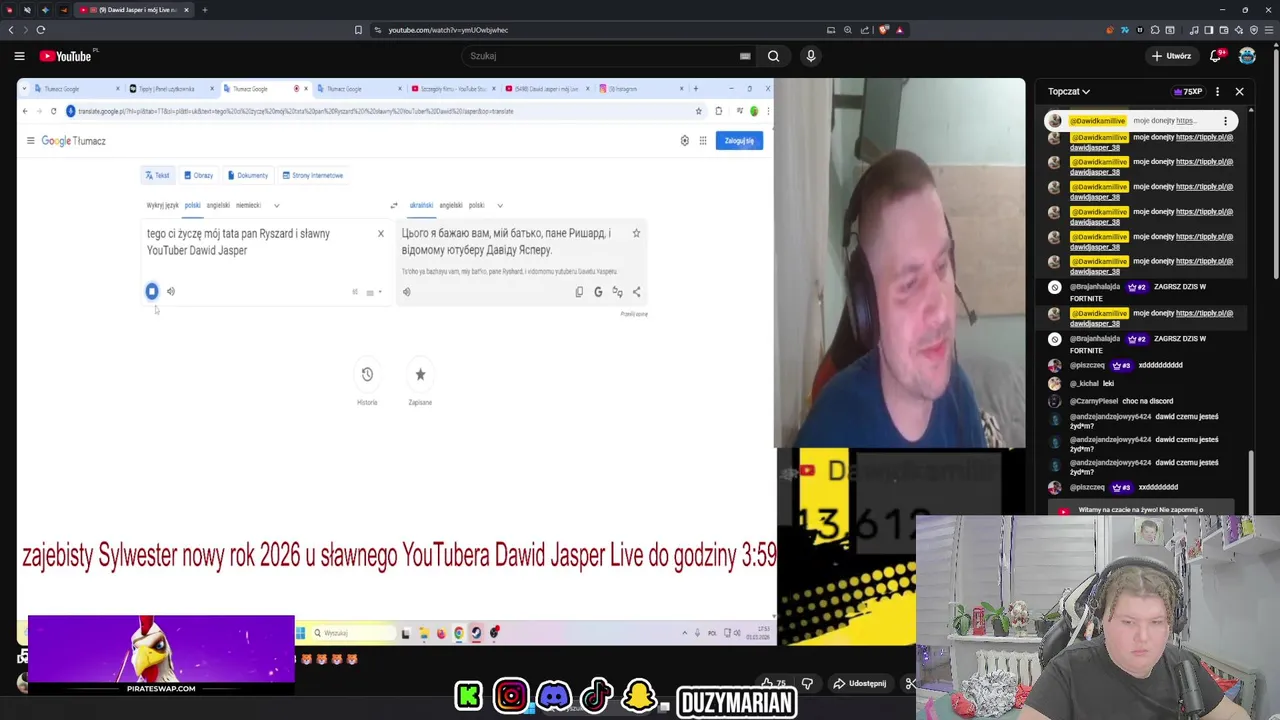Open the Instagram overlay icon
Screen dimensions: 1280x720
(x=511, y=696)
